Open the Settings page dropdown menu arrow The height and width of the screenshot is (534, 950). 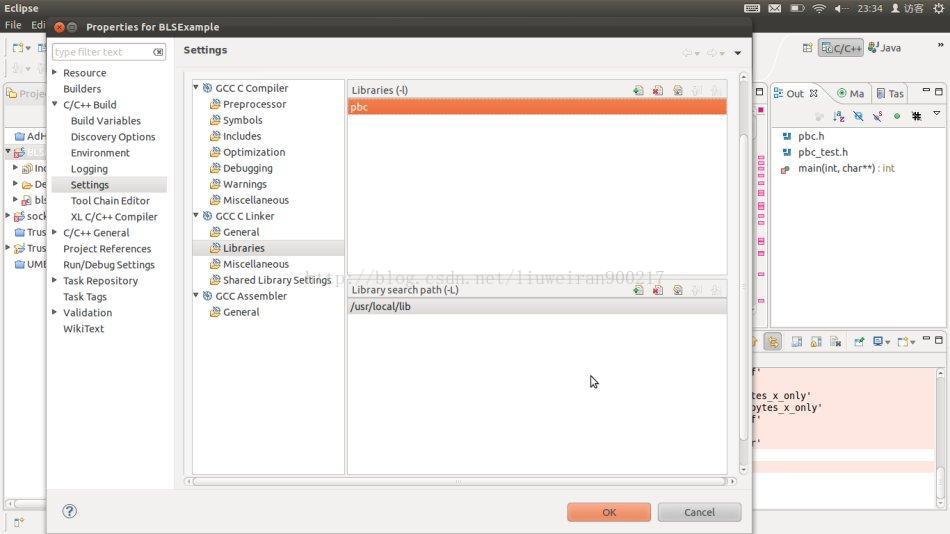[x=738, y=53]
